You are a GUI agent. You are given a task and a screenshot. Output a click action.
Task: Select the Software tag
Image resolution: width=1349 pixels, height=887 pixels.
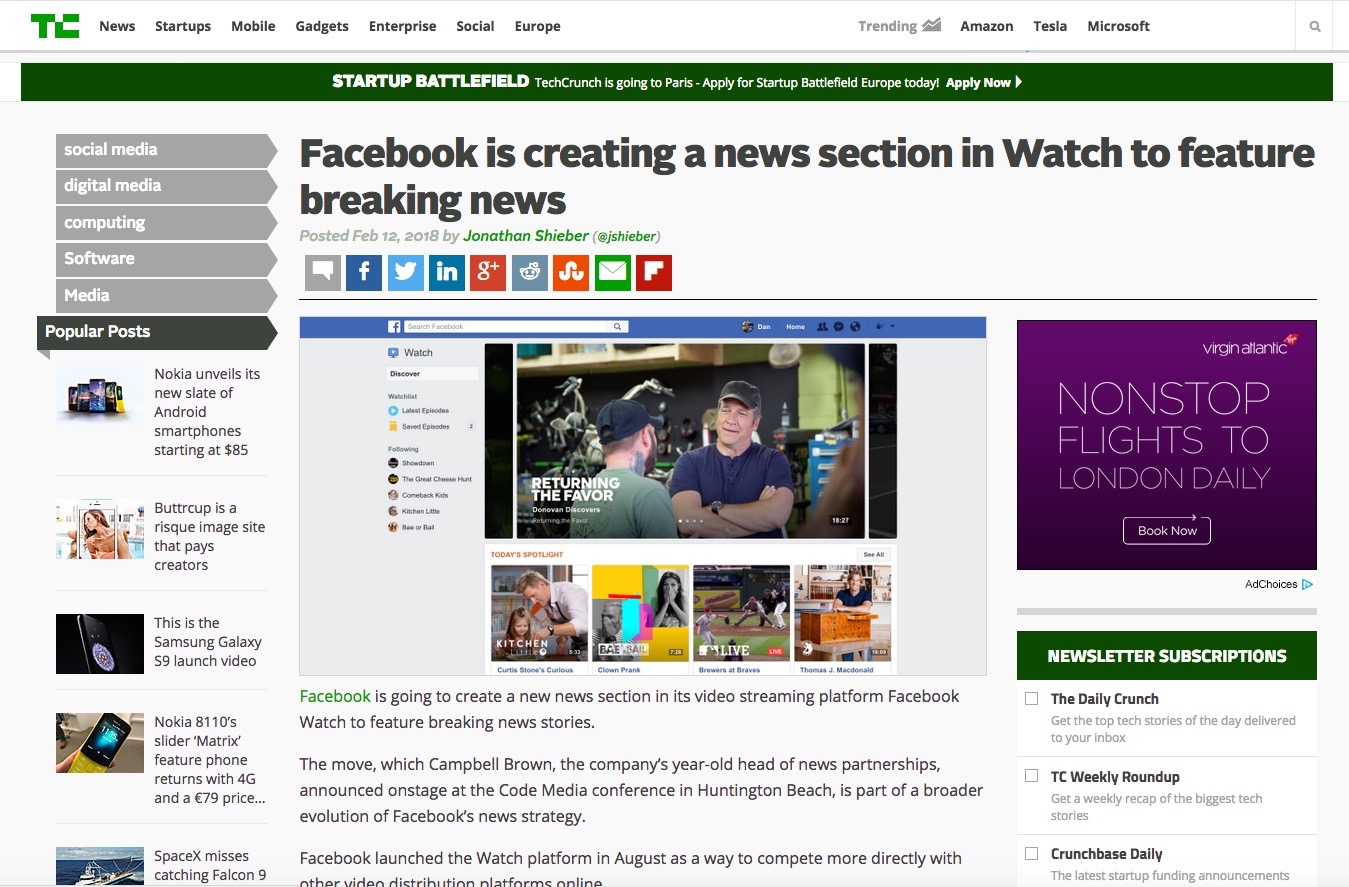[166, 258]
